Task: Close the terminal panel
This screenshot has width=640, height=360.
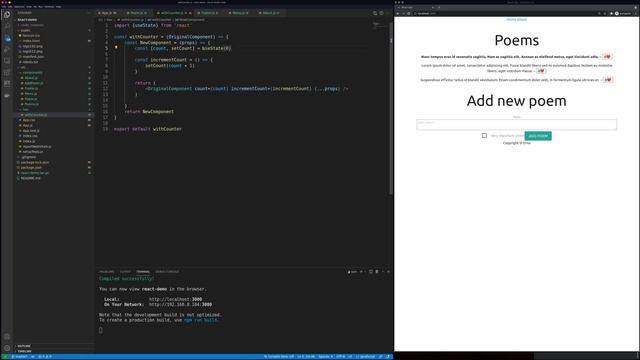Action: tap(388, 271)
